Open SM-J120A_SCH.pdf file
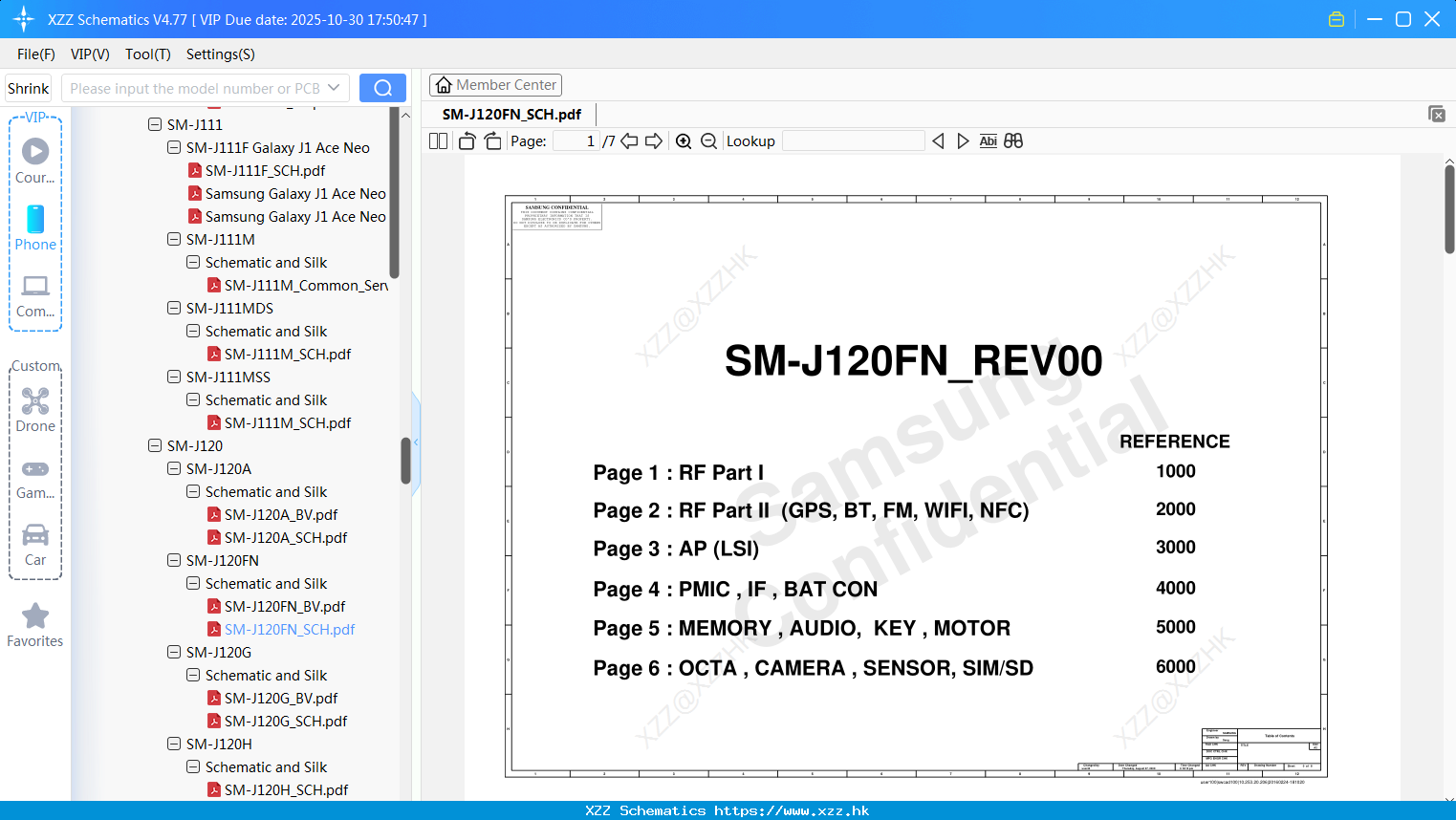 tap(286, 537)
